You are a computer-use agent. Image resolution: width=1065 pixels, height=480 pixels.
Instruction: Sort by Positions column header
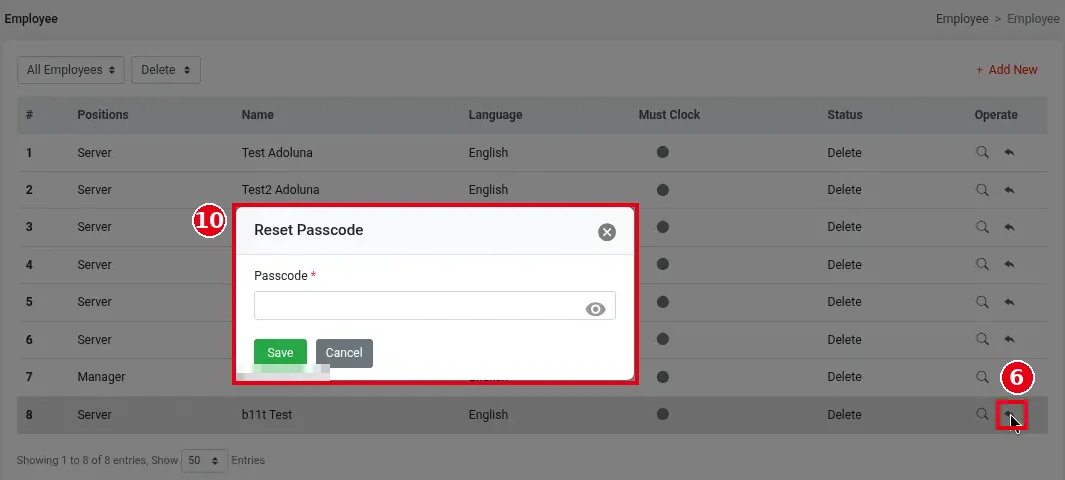point(103,115)
